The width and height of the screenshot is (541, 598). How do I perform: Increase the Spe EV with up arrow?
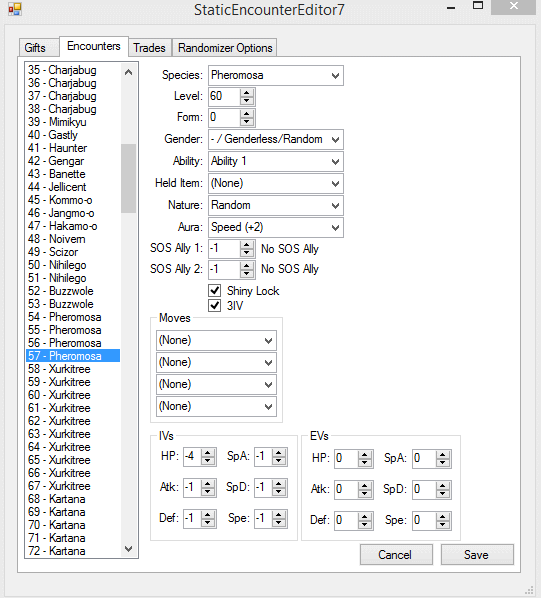coord(443,516)
